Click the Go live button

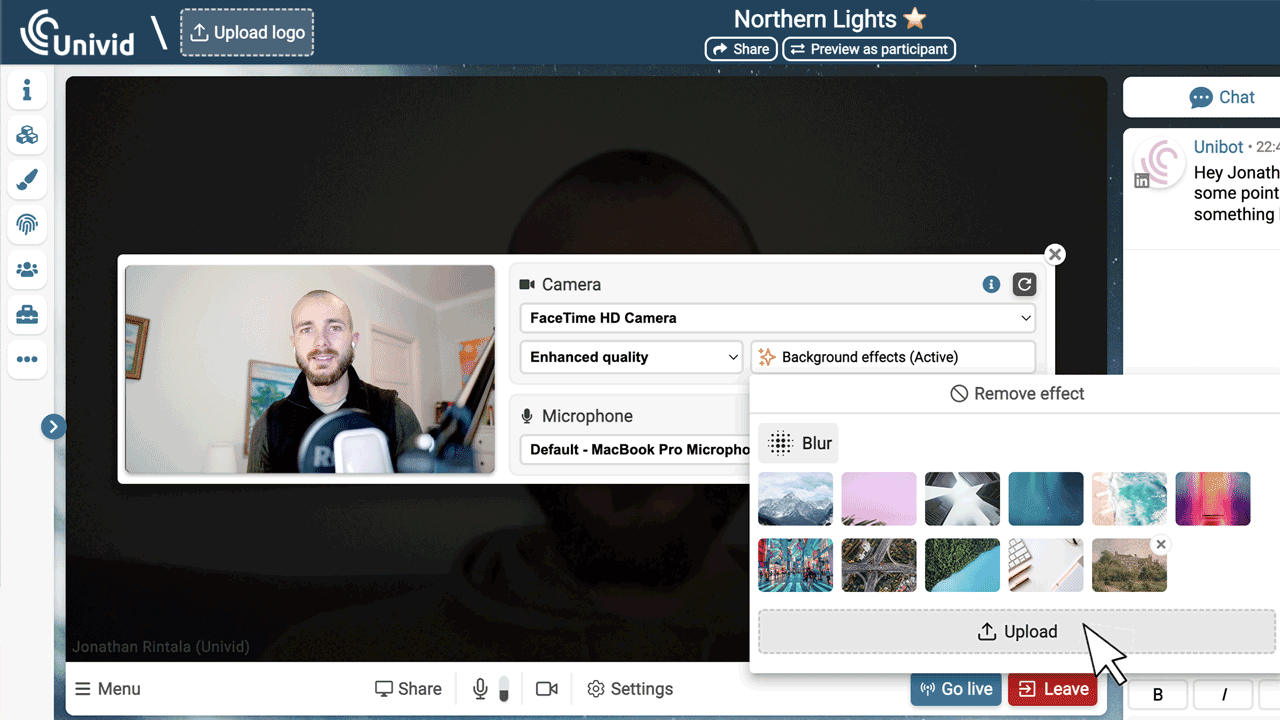pos(955,689)
